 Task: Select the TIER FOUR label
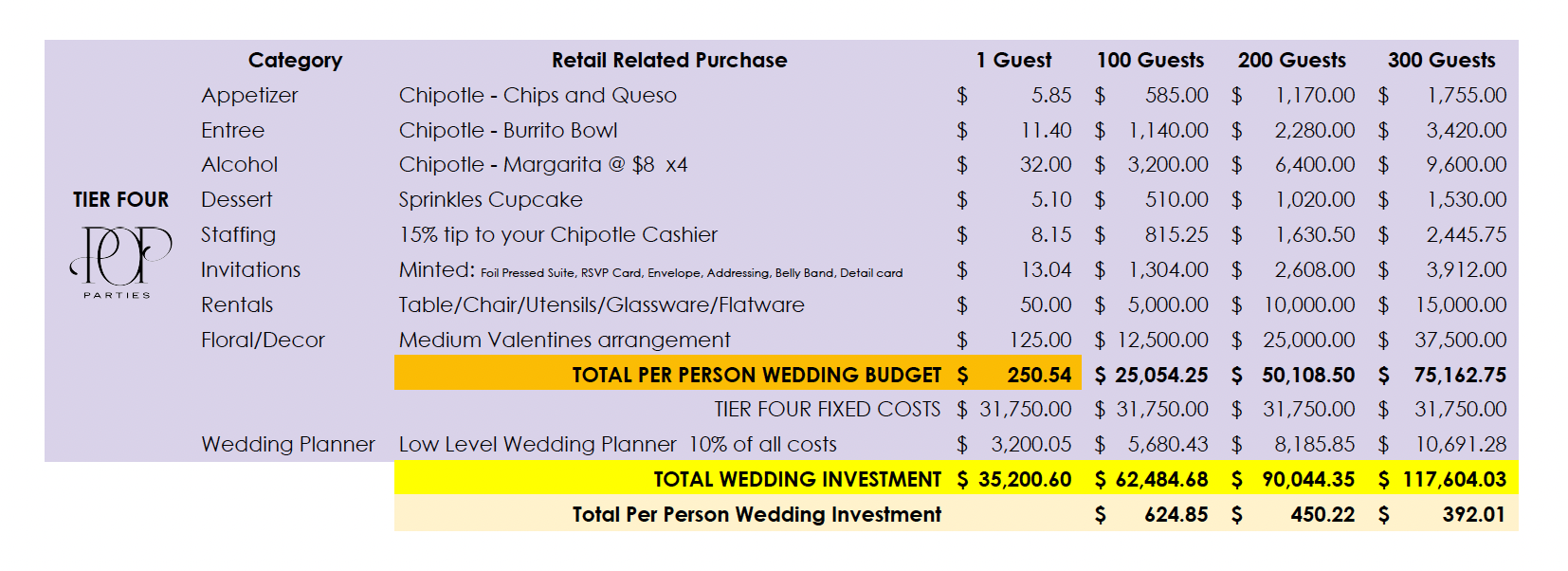120,200
